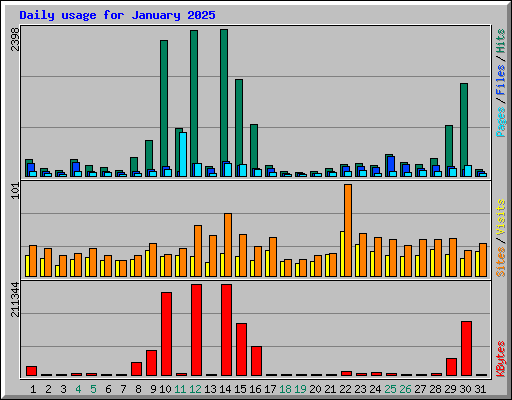This screenshot has height=400, width=512.
Task: Click the orange bar for day 14
Action: 228,245
